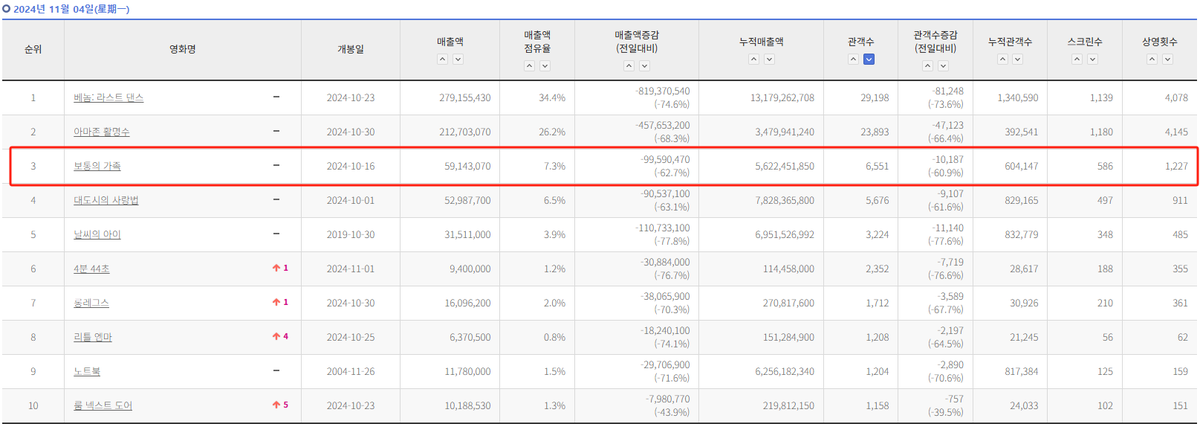This screenshot has width=1200, height=424.
Task: Sort 관객수증감 (전일대비) descending arrow
Action: click(943, 66)
